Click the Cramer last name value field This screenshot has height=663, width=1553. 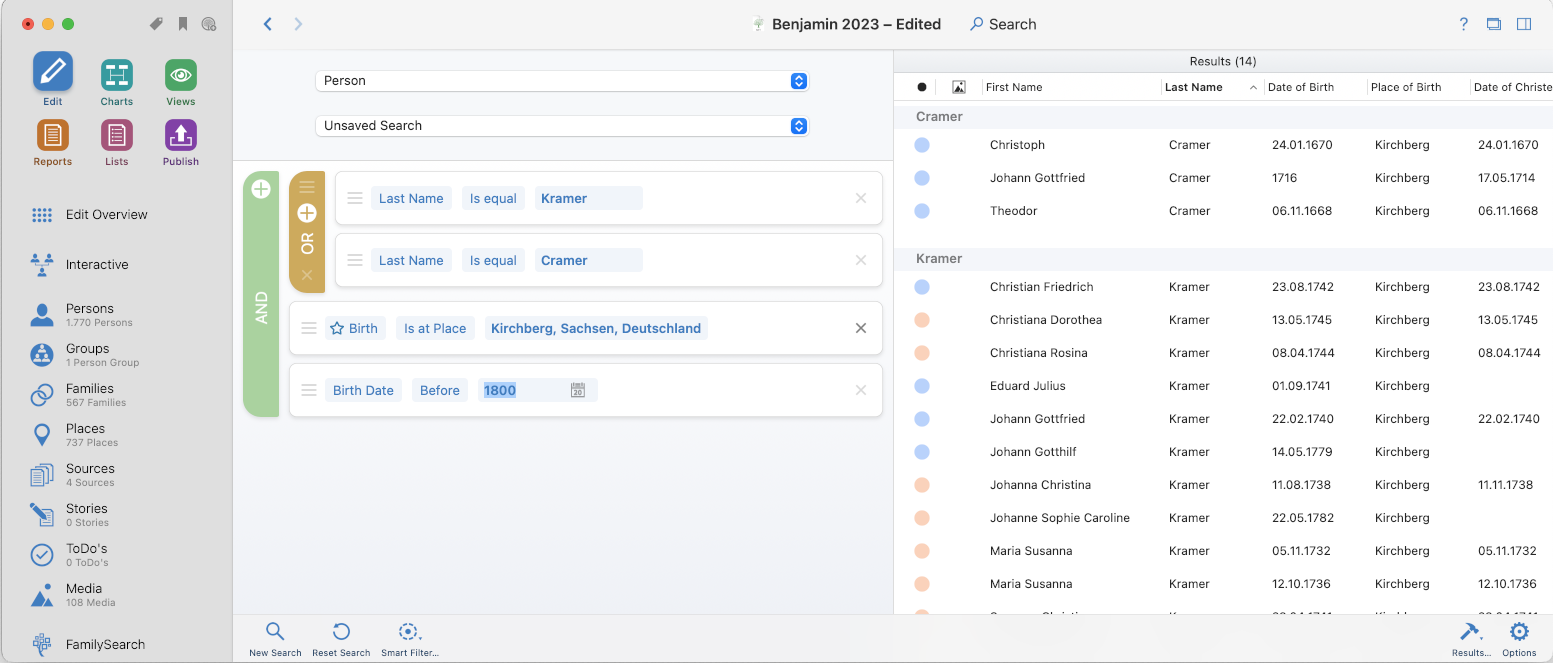tap(588, 261)
